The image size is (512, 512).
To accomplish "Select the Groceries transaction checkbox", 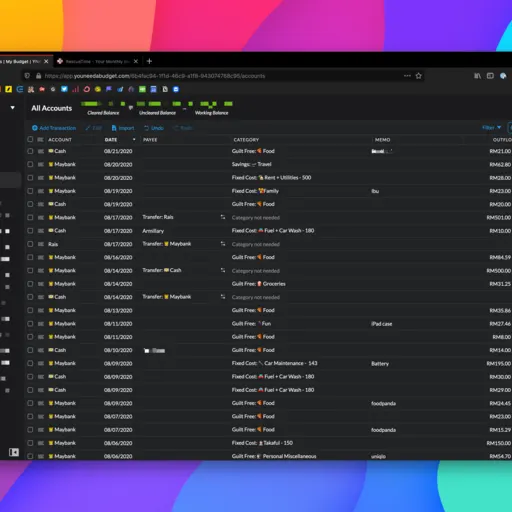I will (30, 284).
